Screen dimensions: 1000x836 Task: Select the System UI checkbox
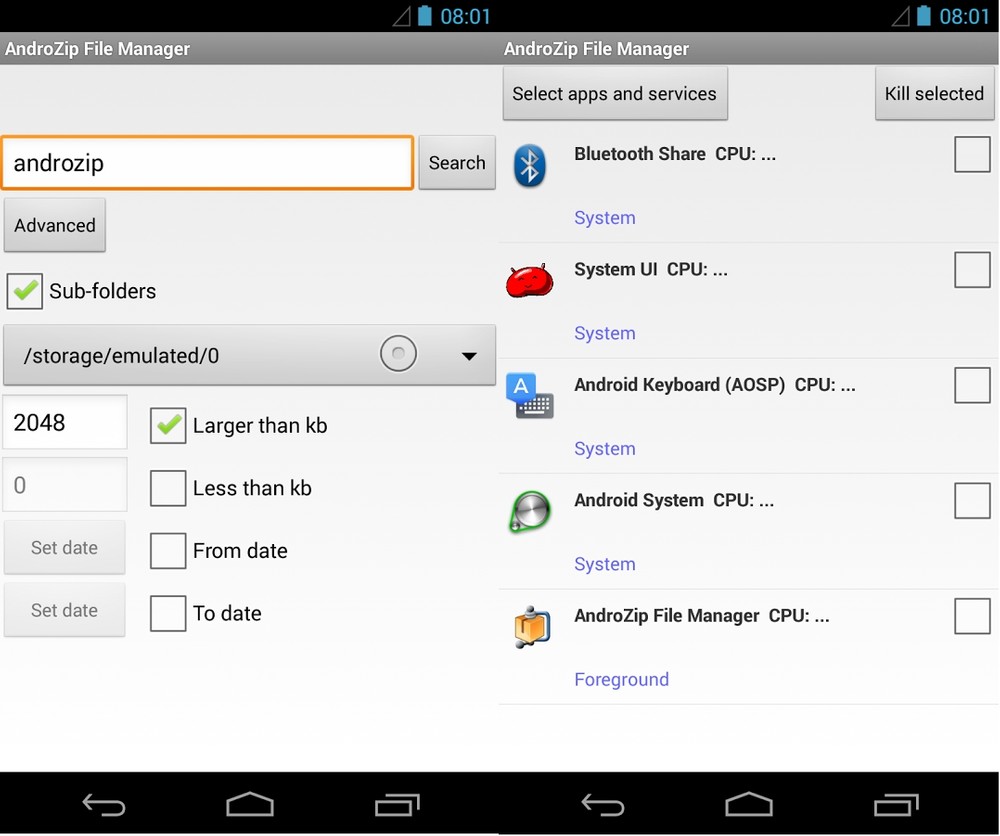pyautogui.click(x=972, y=269)
